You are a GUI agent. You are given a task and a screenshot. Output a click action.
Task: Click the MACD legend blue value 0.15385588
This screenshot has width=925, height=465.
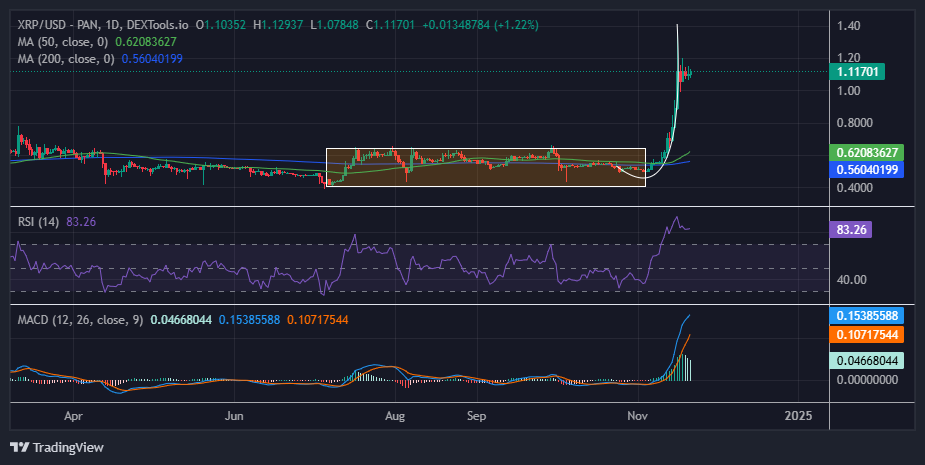pos(249,320)
